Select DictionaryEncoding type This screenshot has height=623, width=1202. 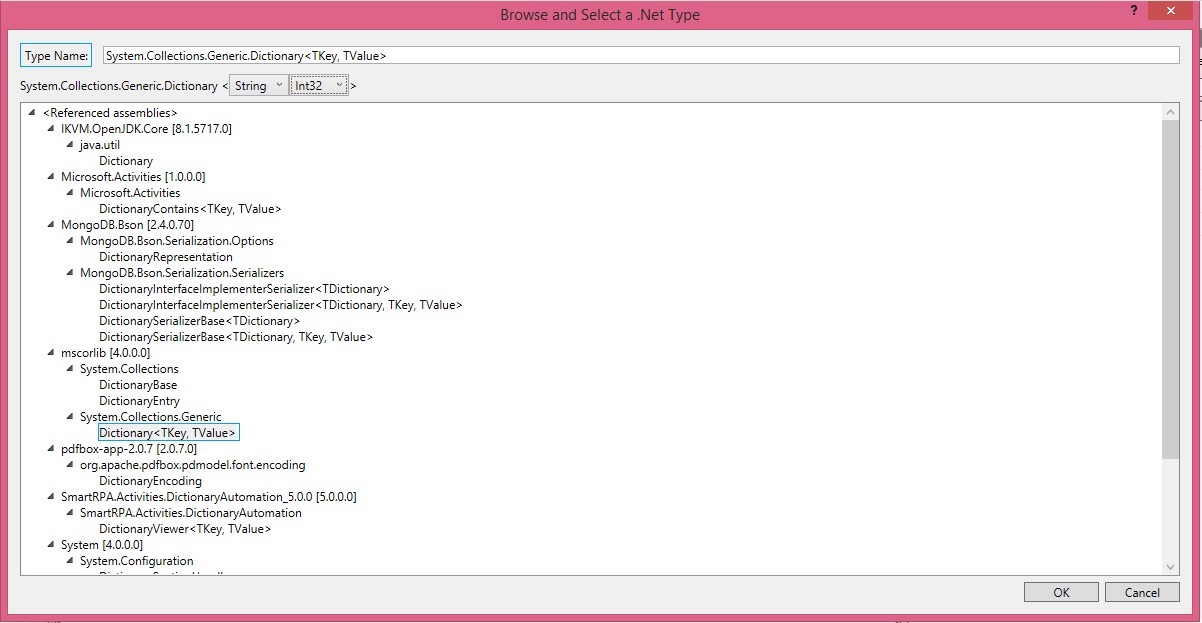click(x=150, y=481)
